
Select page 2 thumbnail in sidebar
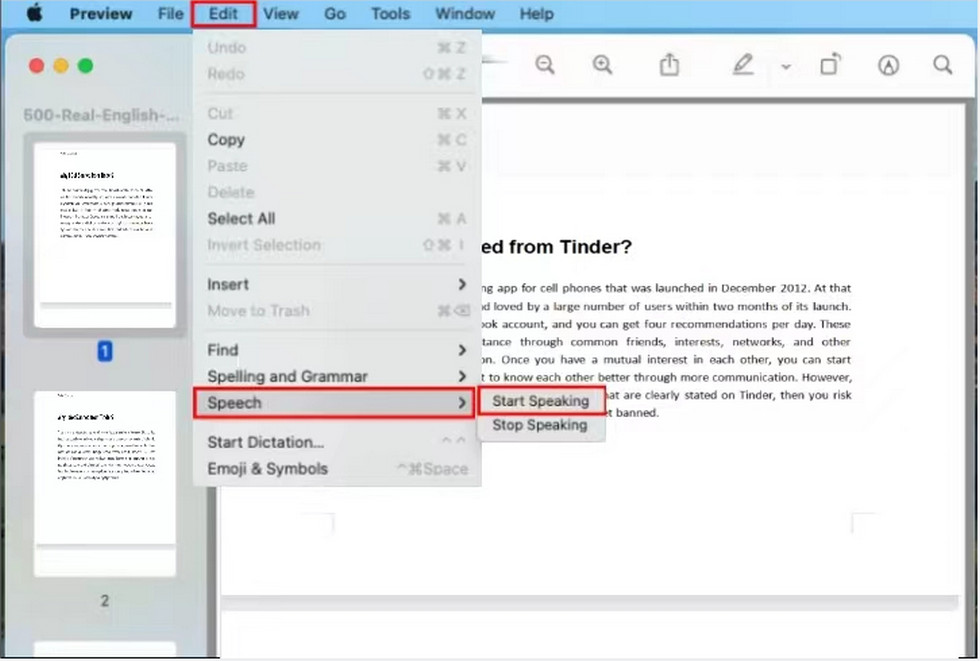pyautogui.click(x=105, y=484)
